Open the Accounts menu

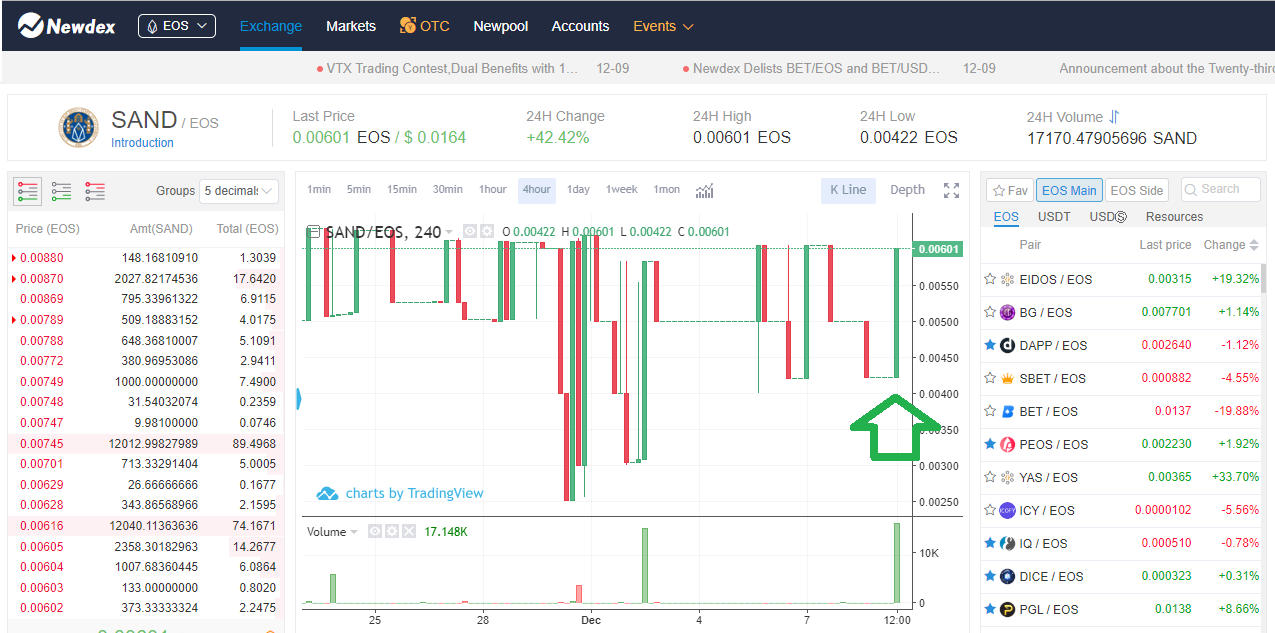pos(580,26)
